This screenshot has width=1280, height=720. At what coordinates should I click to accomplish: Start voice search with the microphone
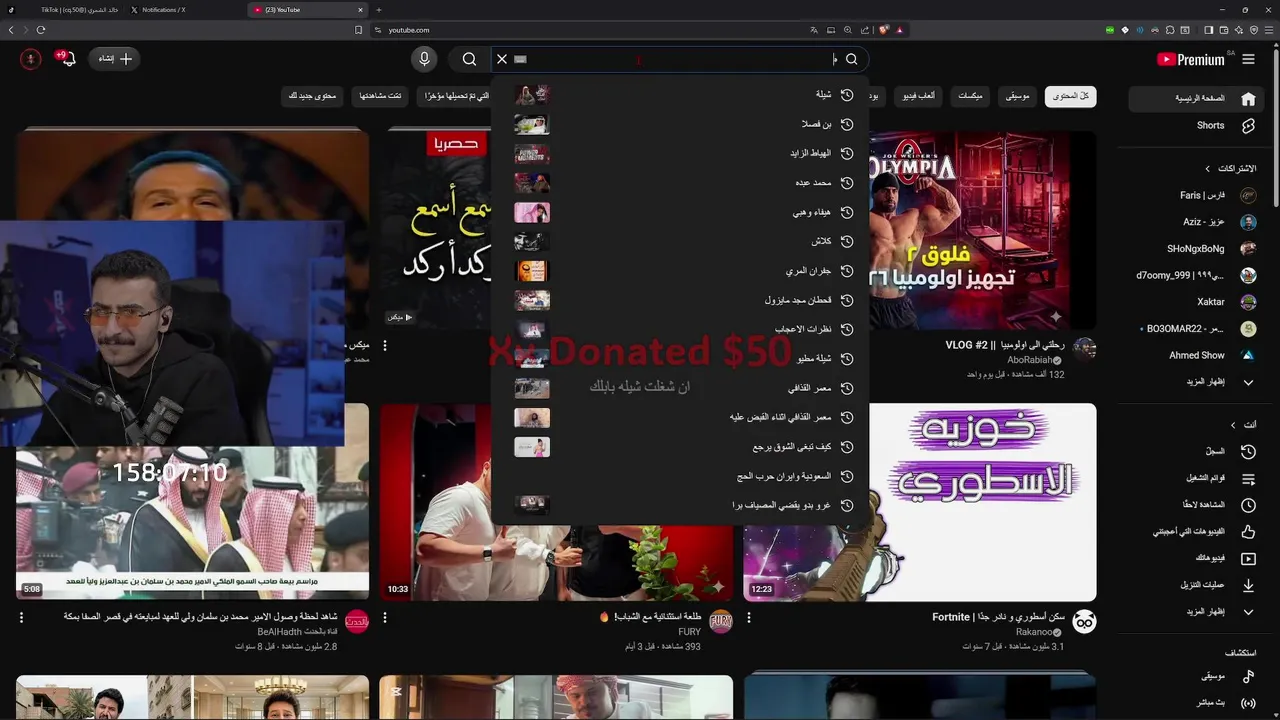424,59
